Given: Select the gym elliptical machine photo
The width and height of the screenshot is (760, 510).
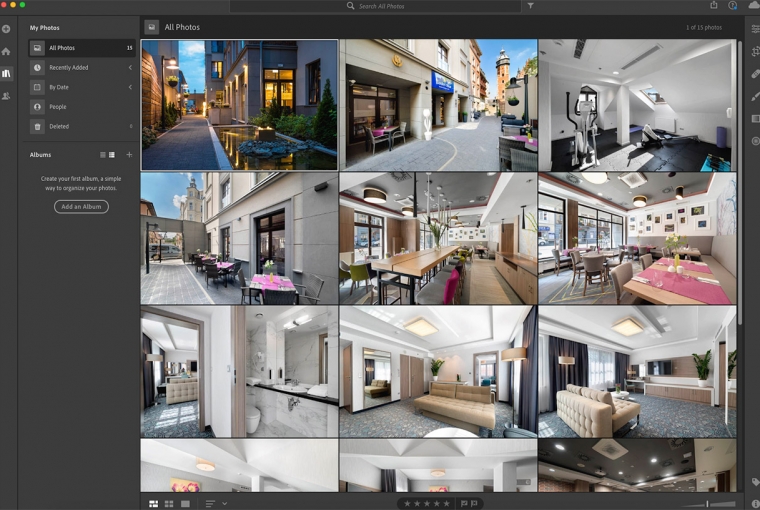Looking at the screenshot, I should tap(637, 105).
